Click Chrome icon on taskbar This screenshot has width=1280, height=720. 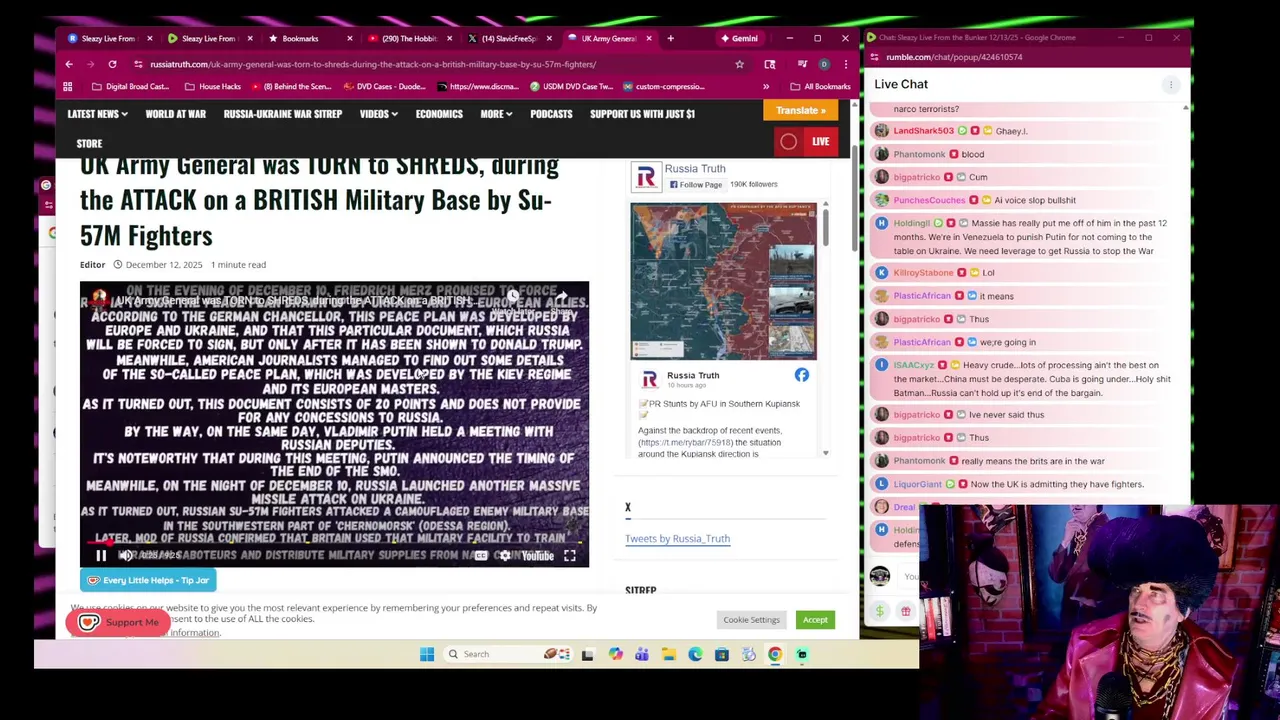775,654
